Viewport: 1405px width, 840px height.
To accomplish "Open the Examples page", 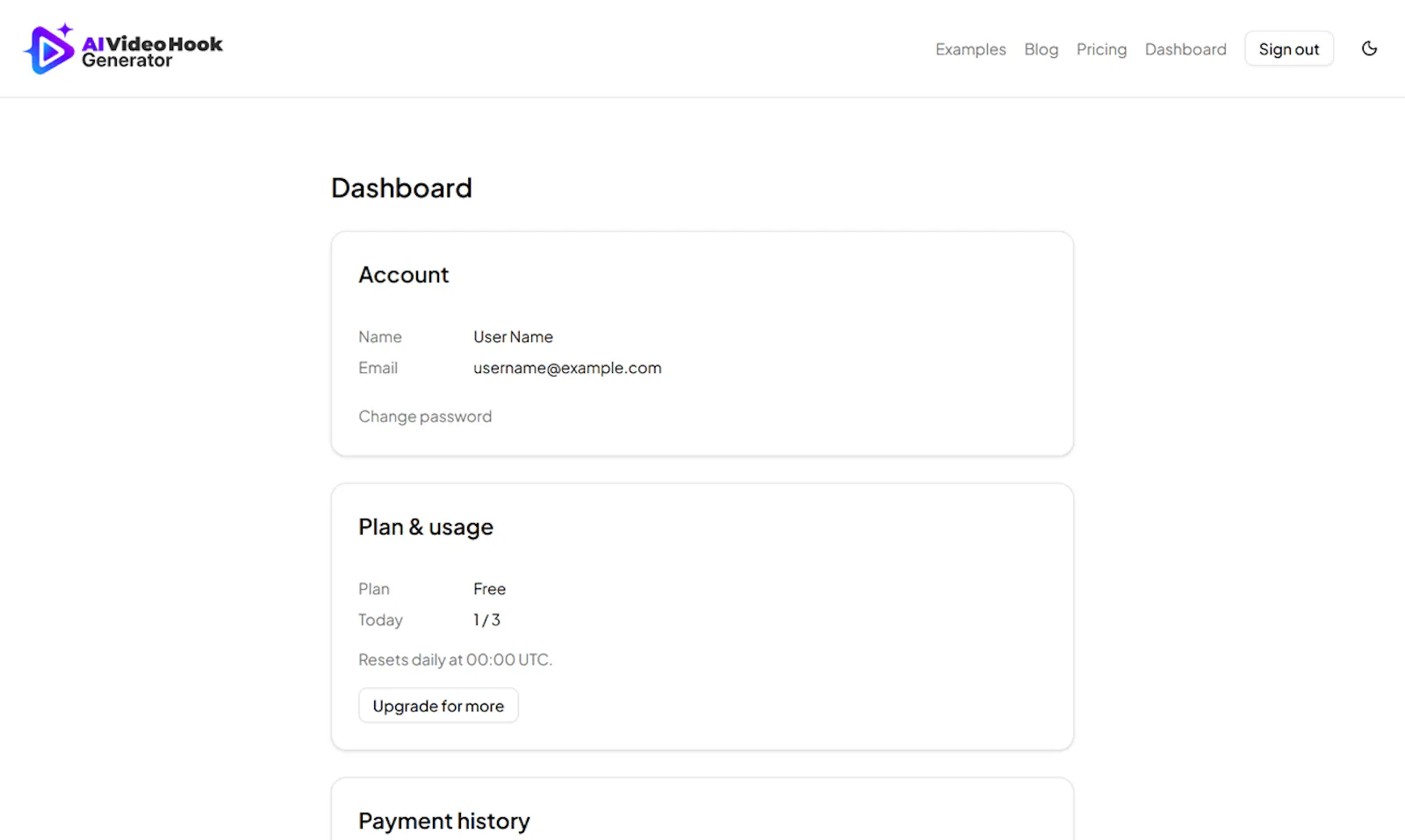I will pyautogui.click(x=970, y=49).
